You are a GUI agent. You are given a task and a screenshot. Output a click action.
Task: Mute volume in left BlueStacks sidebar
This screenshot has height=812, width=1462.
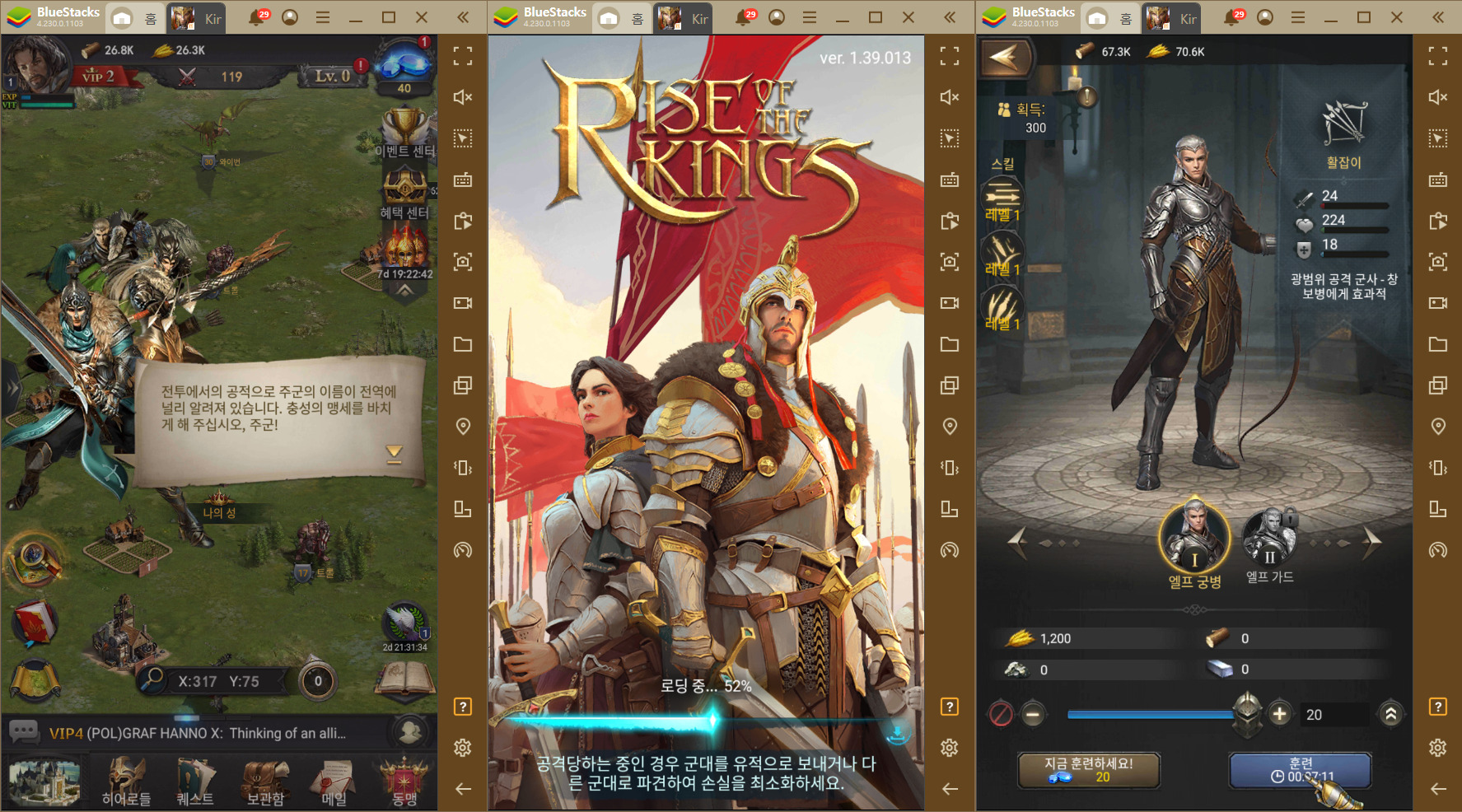point(463,97)
